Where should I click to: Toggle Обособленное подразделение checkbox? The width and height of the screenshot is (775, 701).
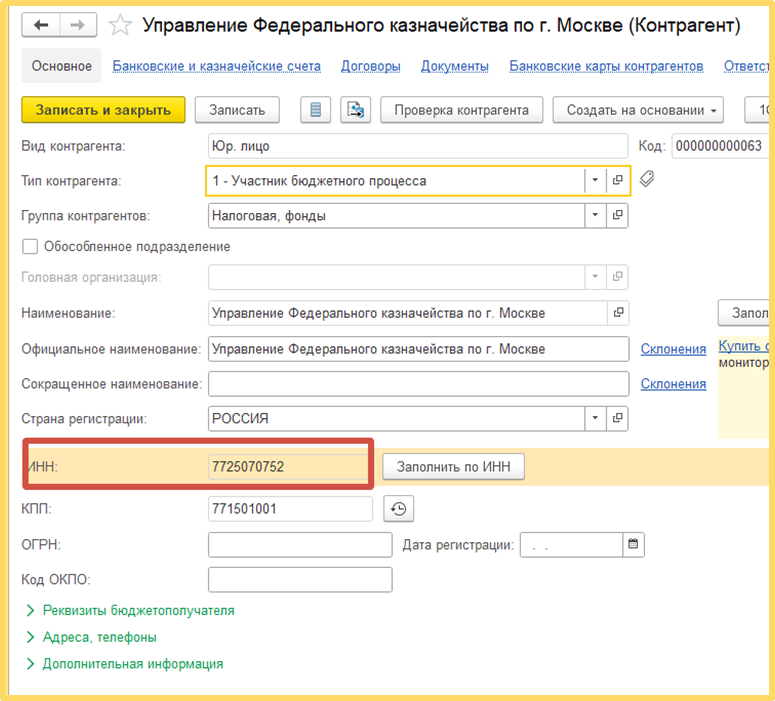click(30, 246)
